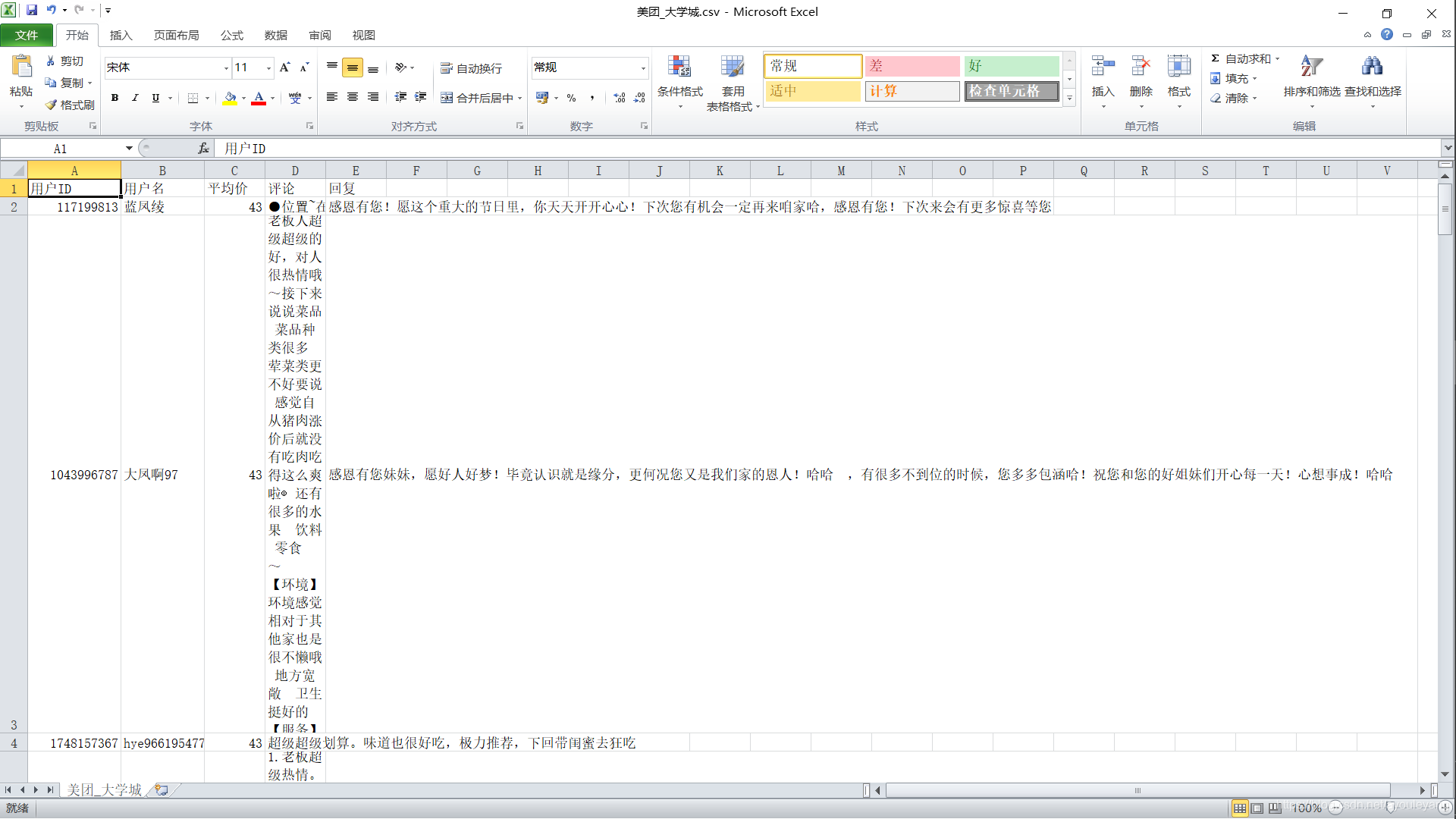Switch to the 页面布局 Page Layout tab
Viewport: 1456px width, 819px height.
click(x=176, y=35)
